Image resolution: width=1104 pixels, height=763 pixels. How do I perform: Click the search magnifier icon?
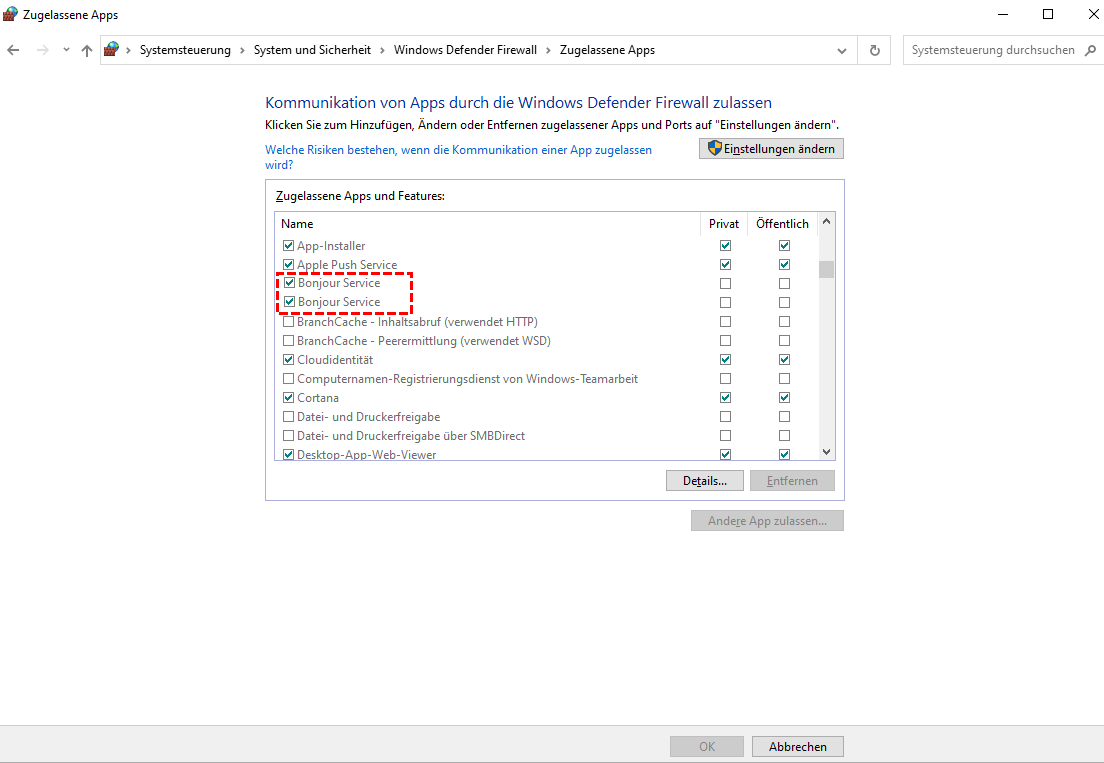tap(1090, 50)
